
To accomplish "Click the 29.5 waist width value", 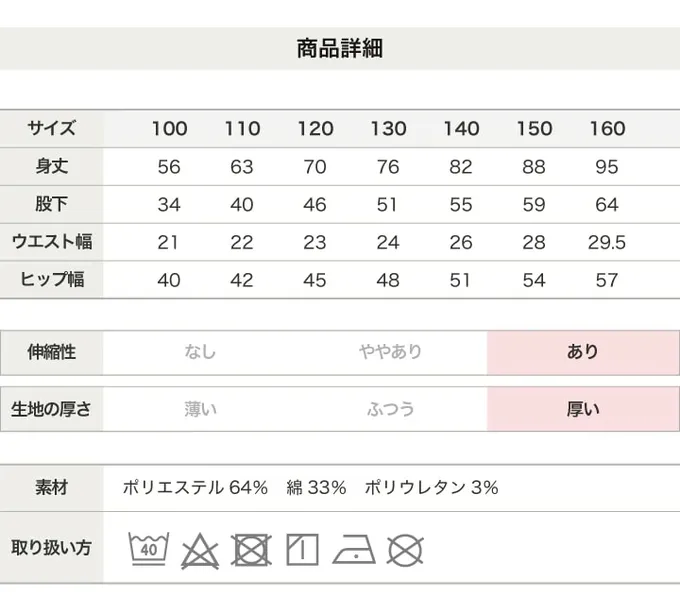I will (607, 242).
